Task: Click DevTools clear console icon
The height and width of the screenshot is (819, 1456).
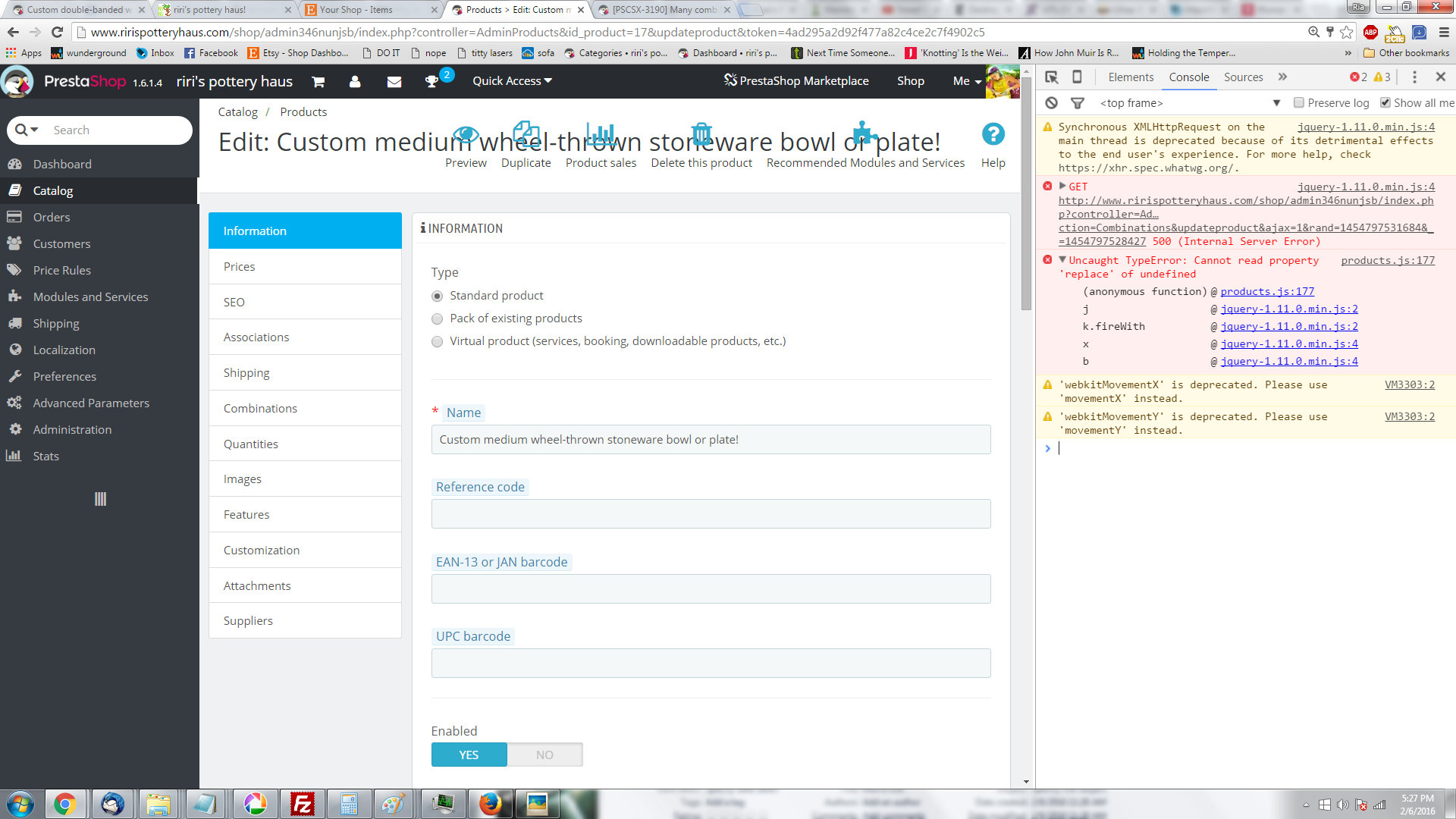Action: [1051, 103]
